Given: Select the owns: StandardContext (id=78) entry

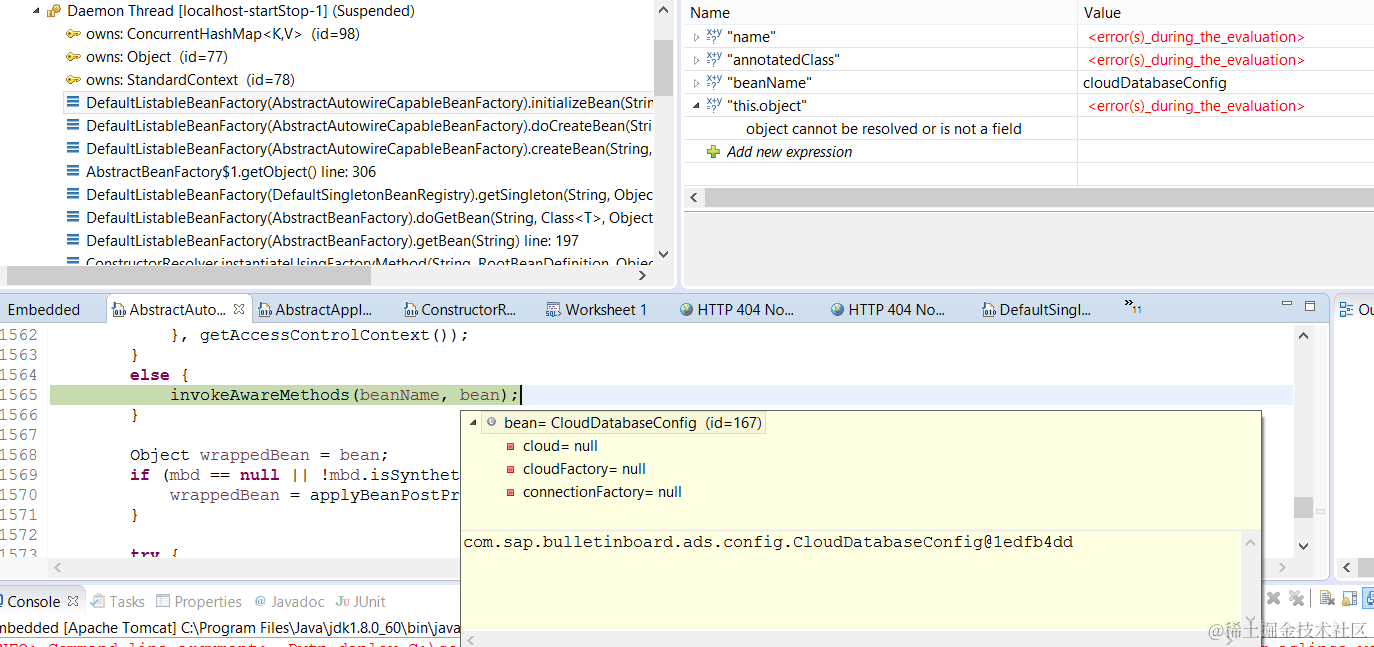Looking at the screenshot, I should point(190,80).
